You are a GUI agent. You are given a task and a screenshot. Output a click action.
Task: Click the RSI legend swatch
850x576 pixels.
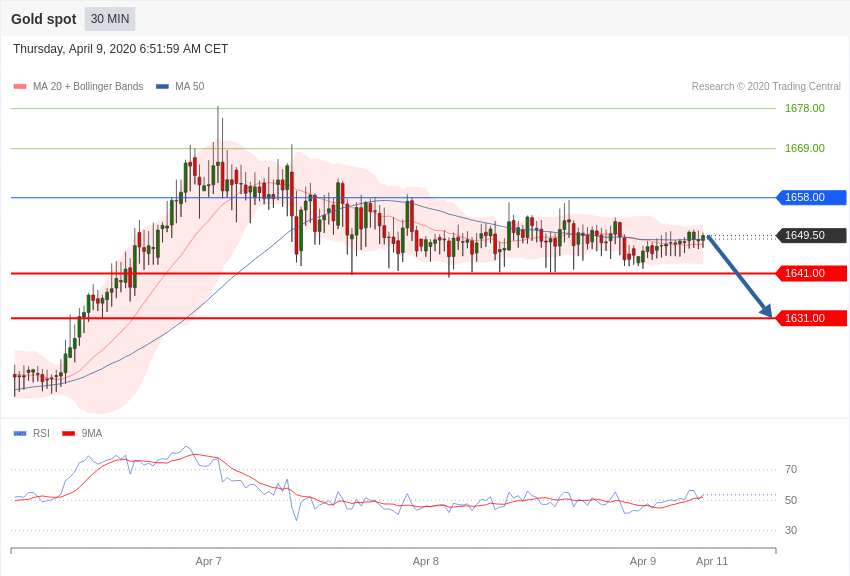point(20,433)
